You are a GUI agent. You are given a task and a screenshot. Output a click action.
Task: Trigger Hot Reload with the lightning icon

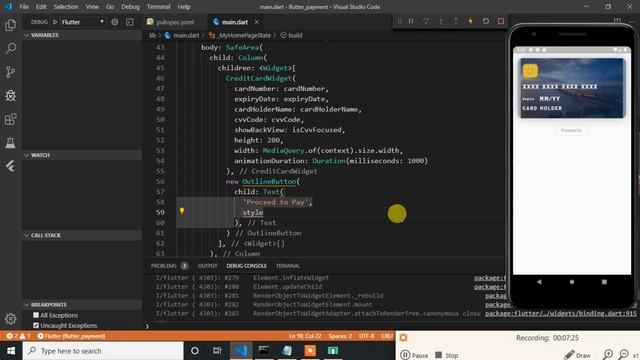click(x=470, y=21)
